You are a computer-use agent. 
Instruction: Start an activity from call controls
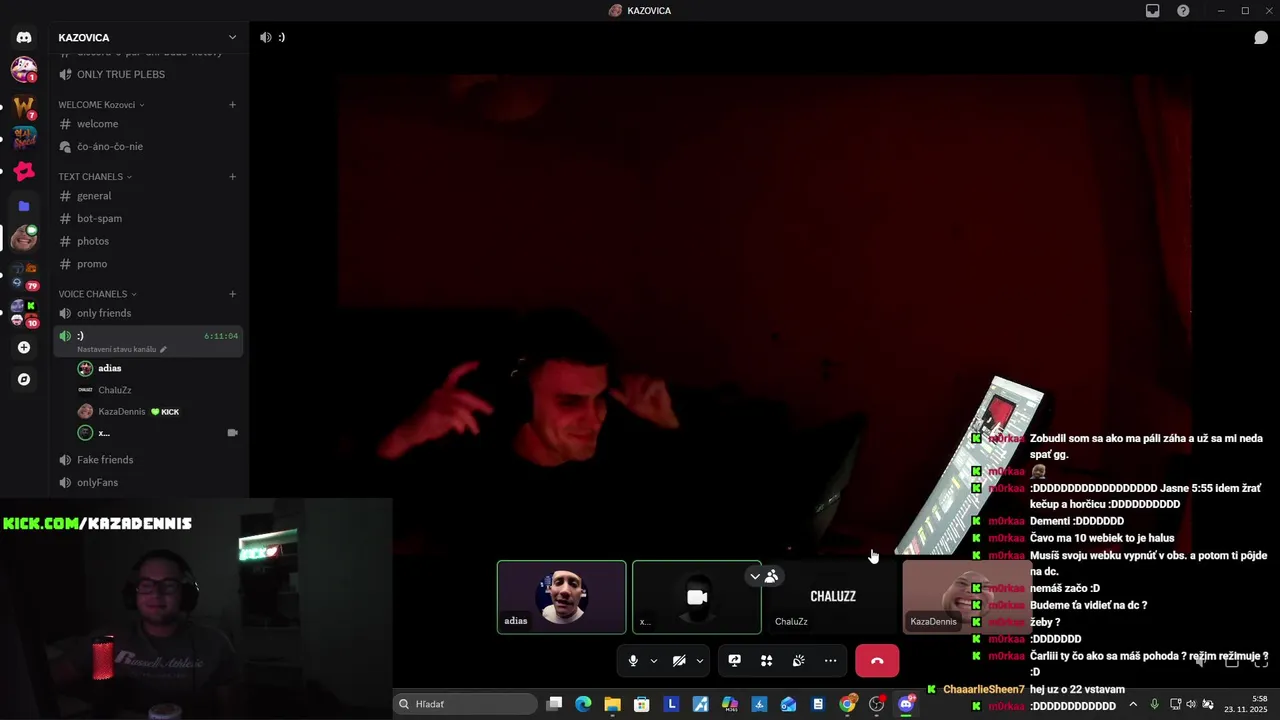[x=766, y=661]
